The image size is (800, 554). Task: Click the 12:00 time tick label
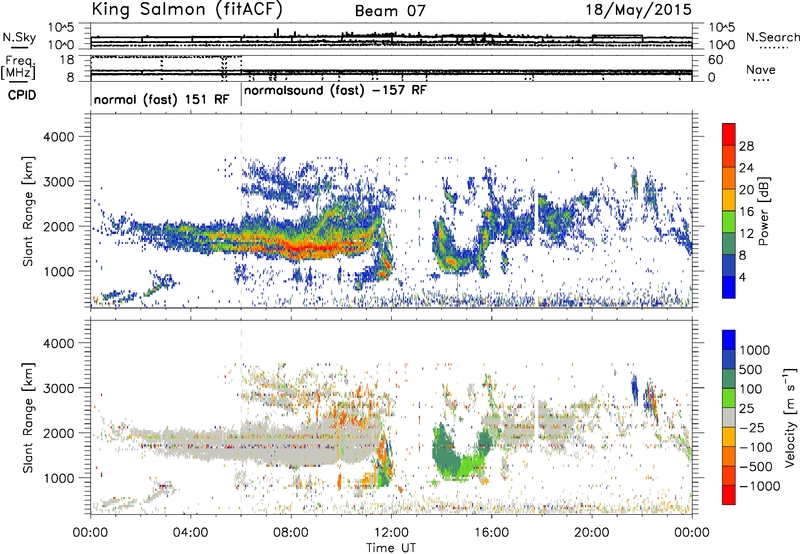(x=391, y=533)
